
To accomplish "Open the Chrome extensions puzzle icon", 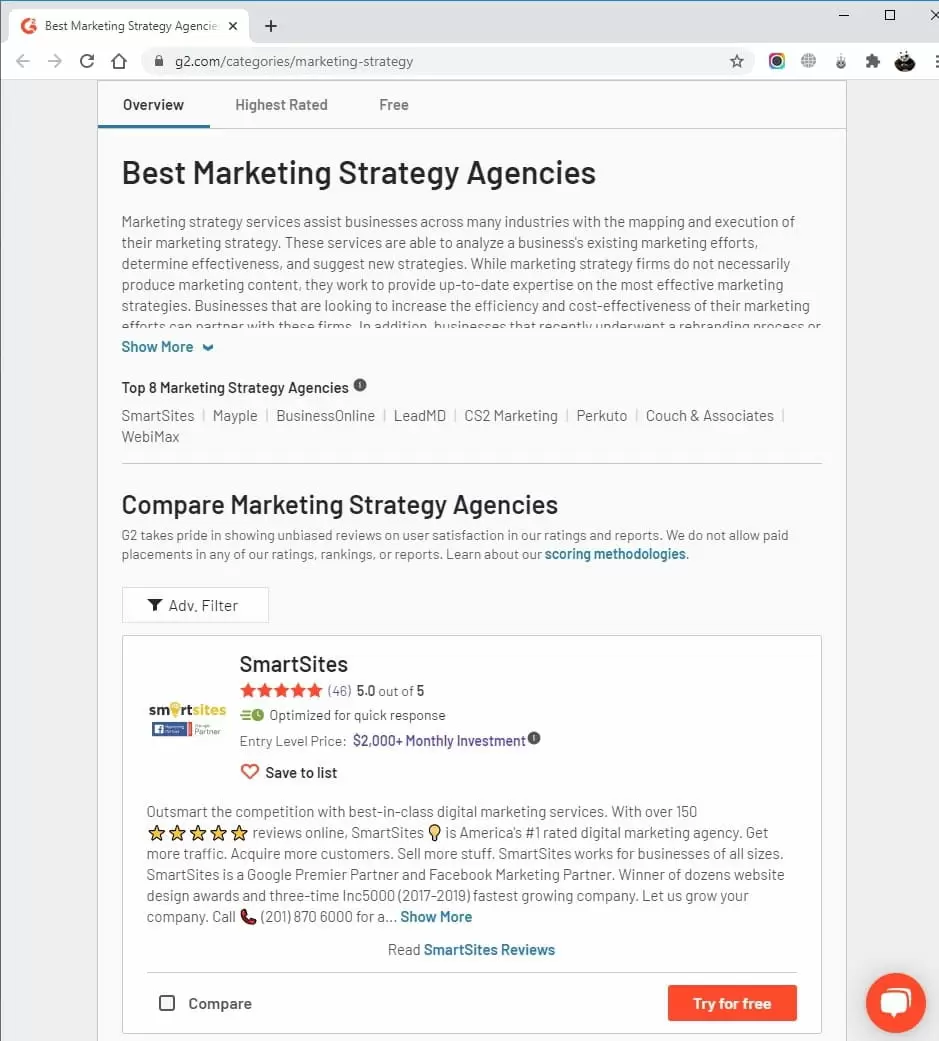I will coord(872,61).
